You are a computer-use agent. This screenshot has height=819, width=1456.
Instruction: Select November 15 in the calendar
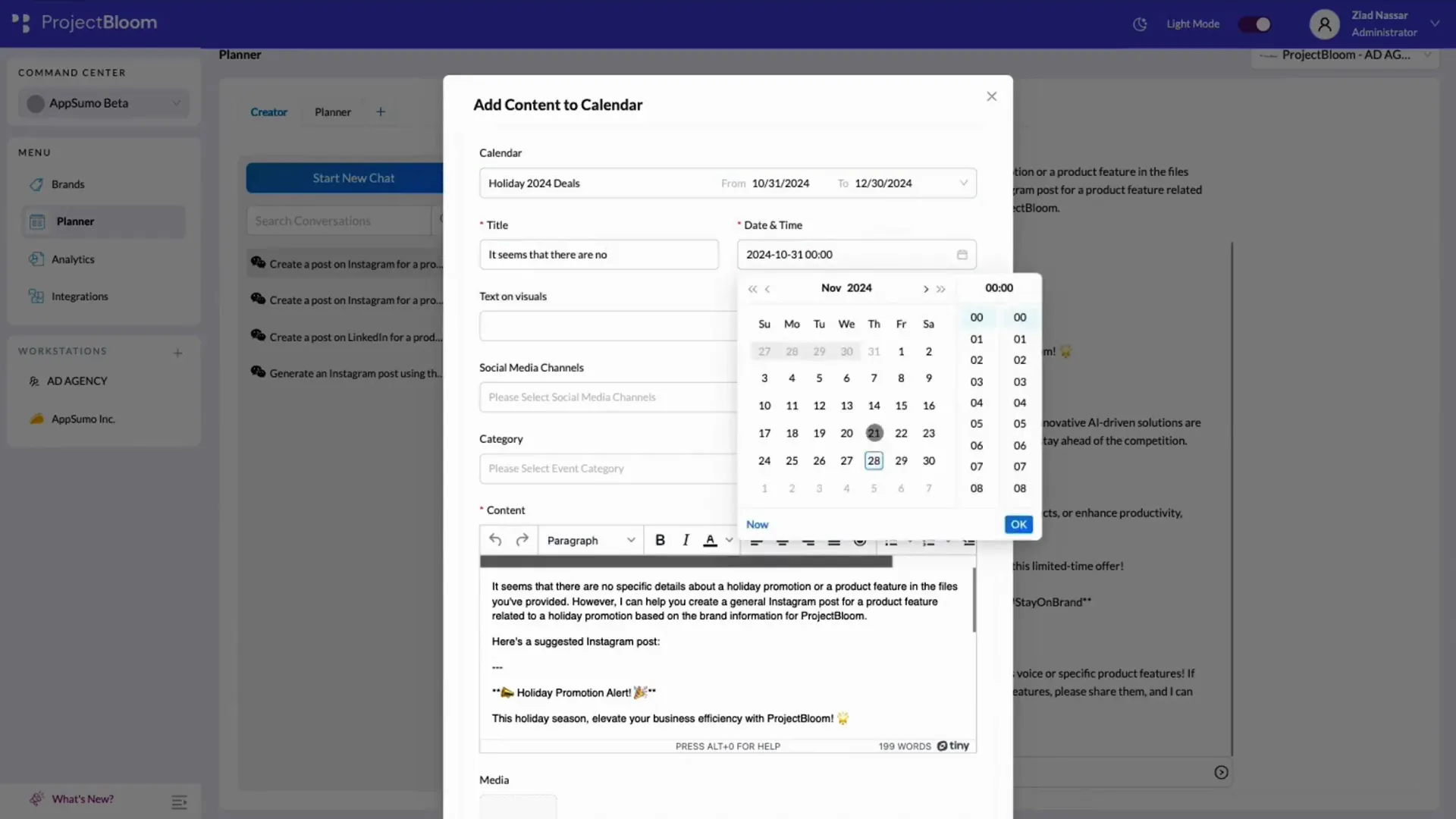tap(901, 406)
